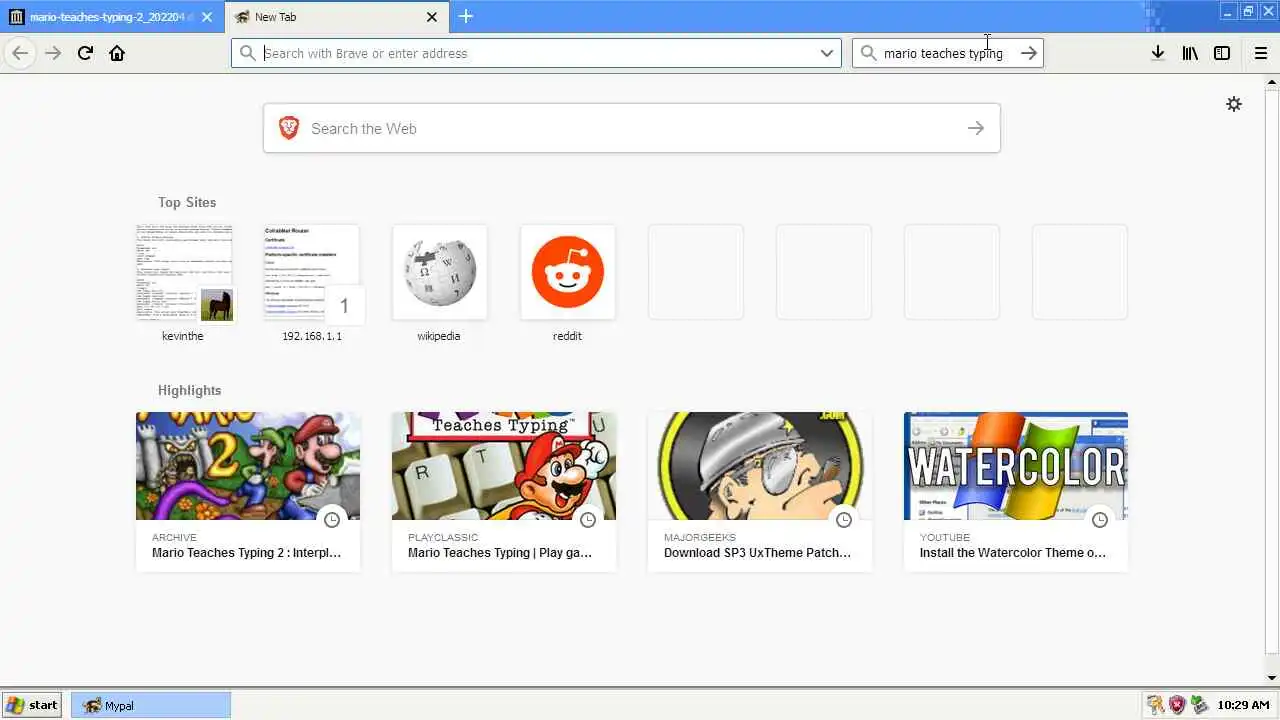
Task: Click the 10:29 AM taskbar clock
Action: click(x=1243, y=705)
